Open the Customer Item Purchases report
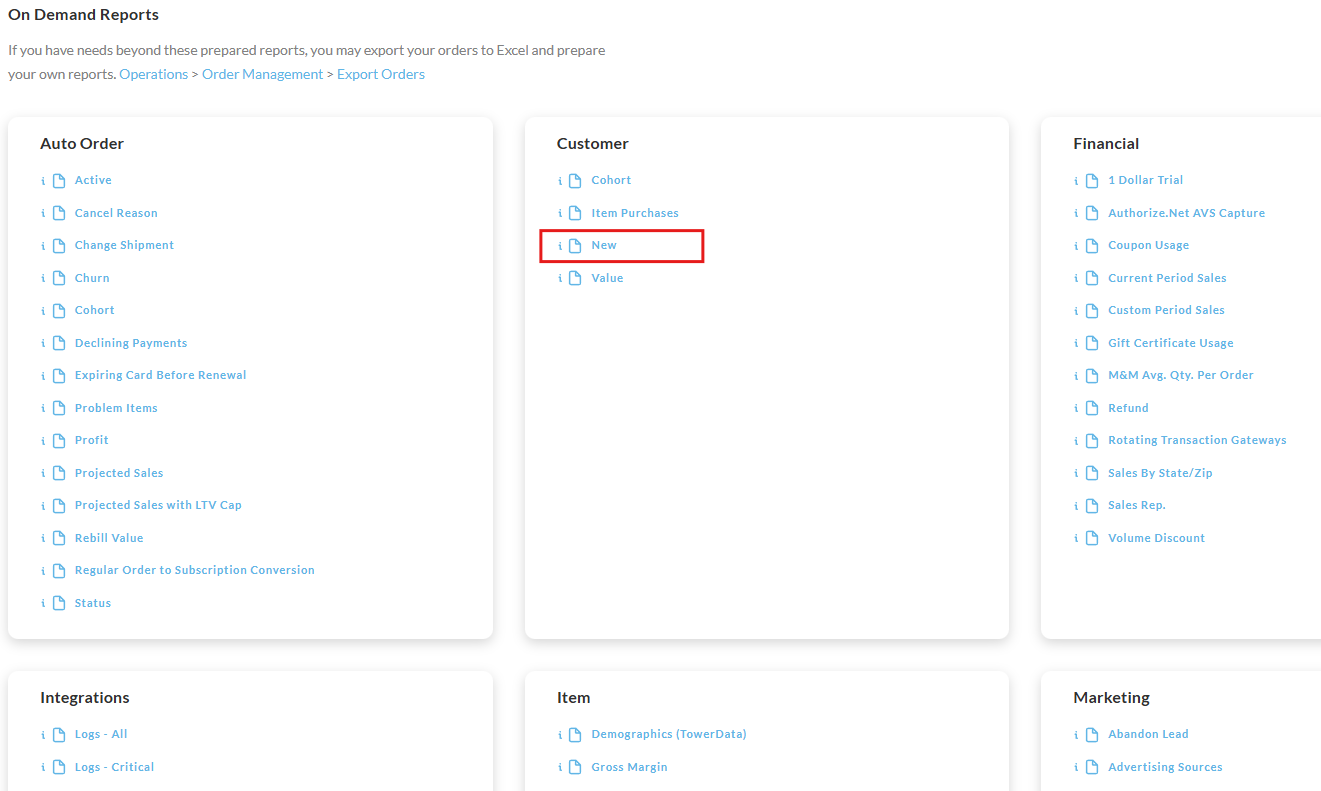The width and height of the screenshot is (1321, 791). click(635, 213)
